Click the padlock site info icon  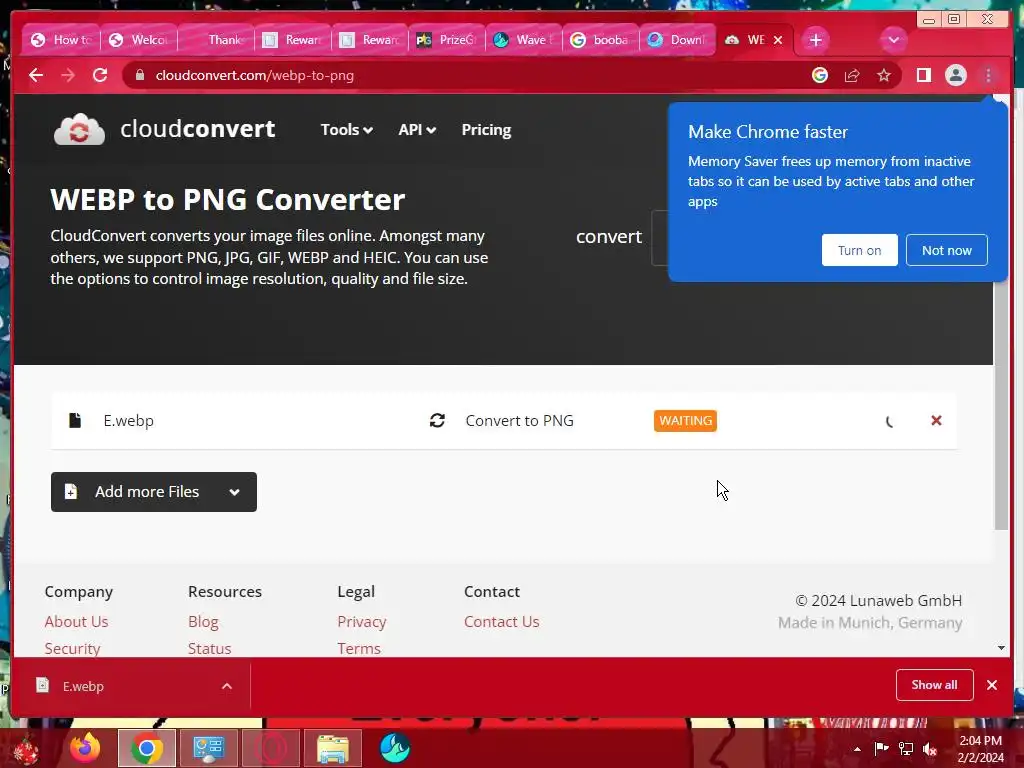(140, 75)
